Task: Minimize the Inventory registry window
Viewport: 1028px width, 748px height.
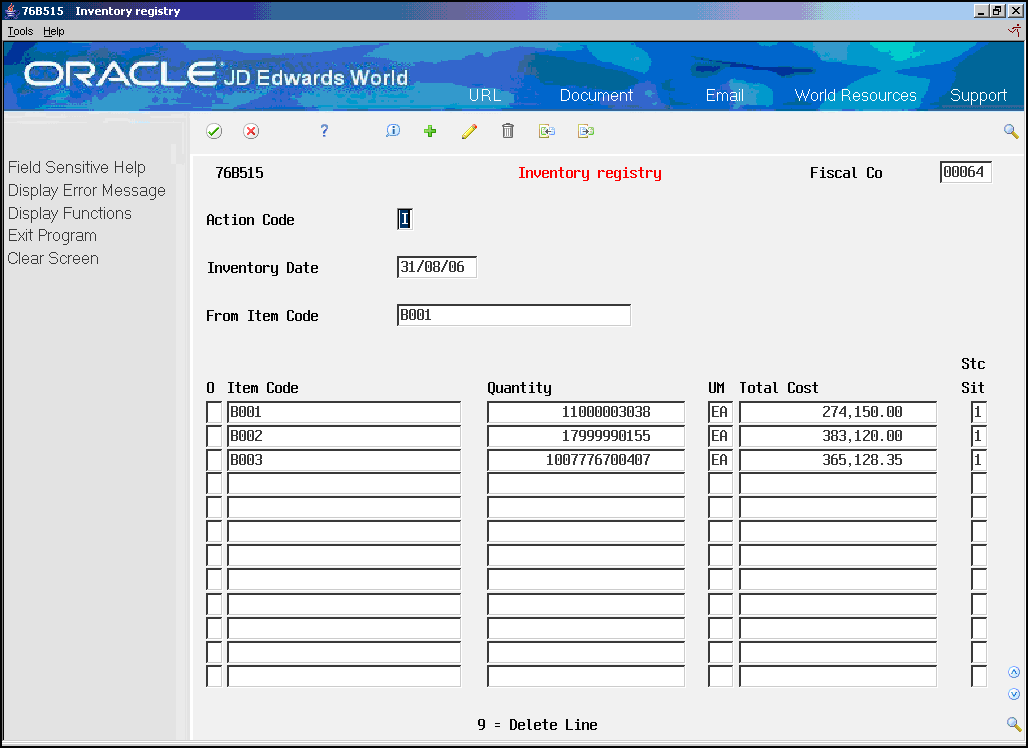Action: tap(981, 10)
